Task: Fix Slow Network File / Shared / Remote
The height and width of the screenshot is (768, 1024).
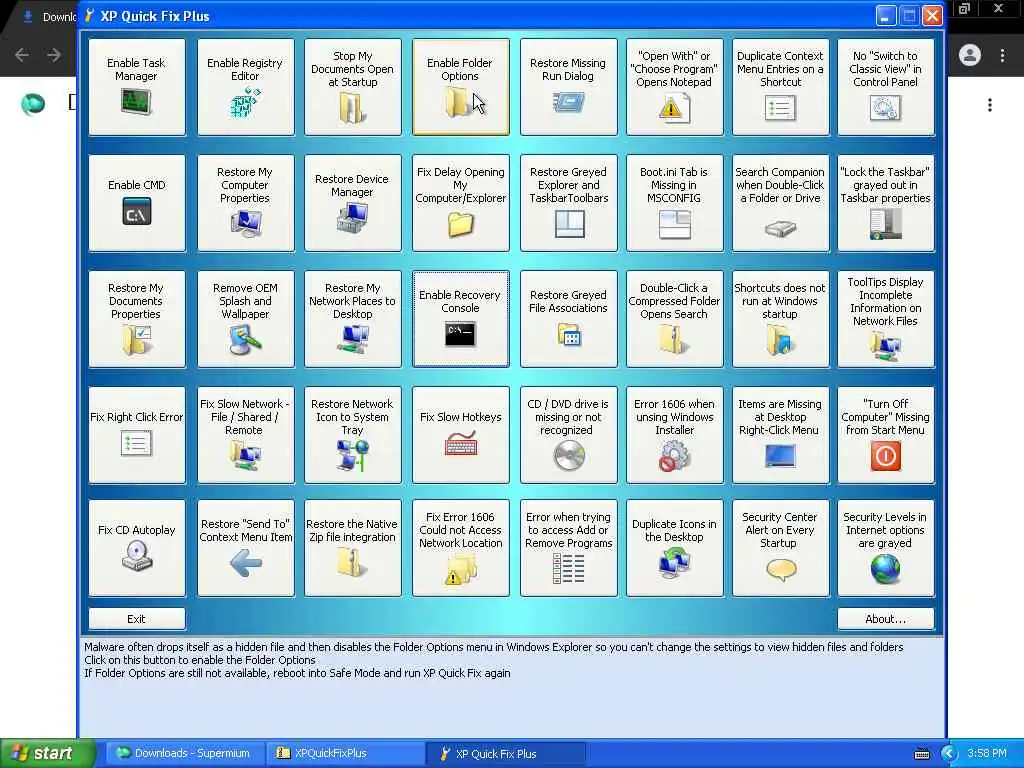Action: point(246,435)
